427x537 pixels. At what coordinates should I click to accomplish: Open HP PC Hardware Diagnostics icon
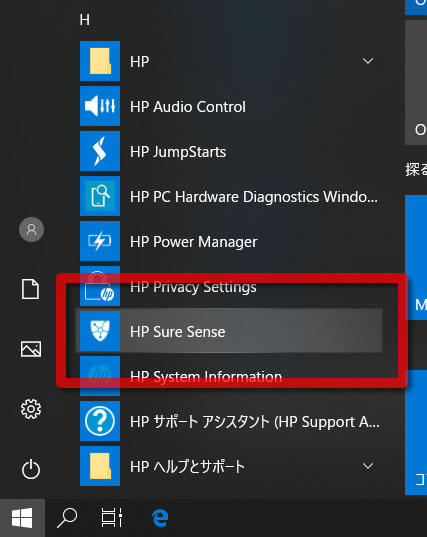click(100, 196)
